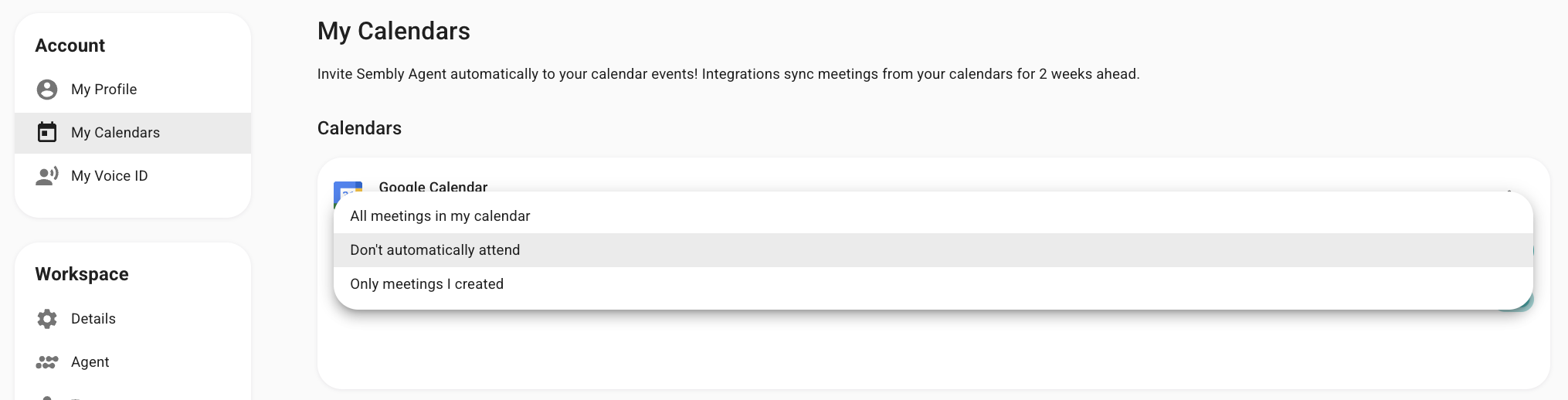Click the Agent dots icon
The height and width of the screenshot is (400, 1568).
coord(47,362)
